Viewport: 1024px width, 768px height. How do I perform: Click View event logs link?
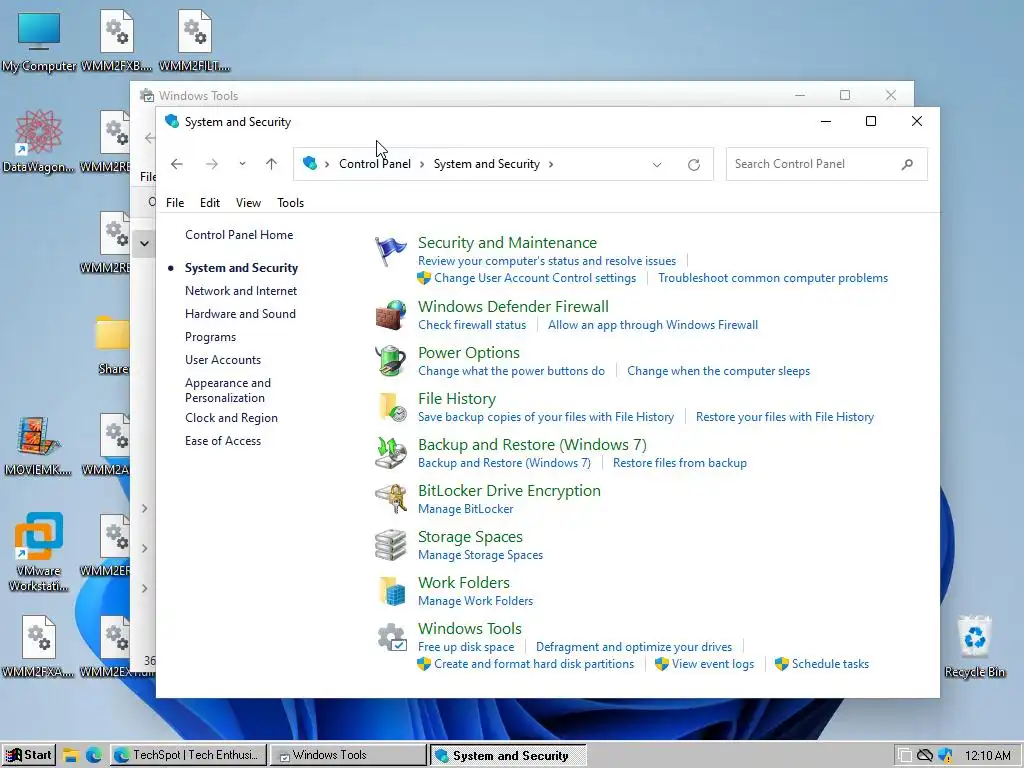coord(713,664)
